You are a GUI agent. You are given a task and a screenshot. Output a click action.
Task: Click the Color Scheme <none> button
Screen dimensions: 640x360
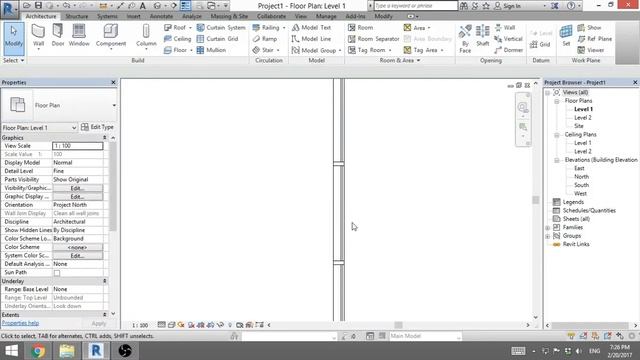click(78, 247)
